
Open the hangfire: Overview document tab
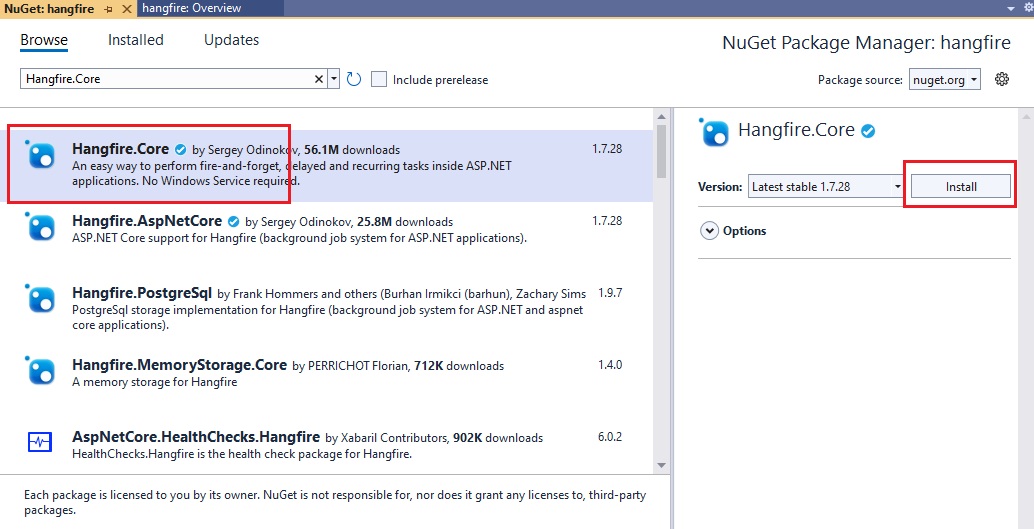coord(192,9)
